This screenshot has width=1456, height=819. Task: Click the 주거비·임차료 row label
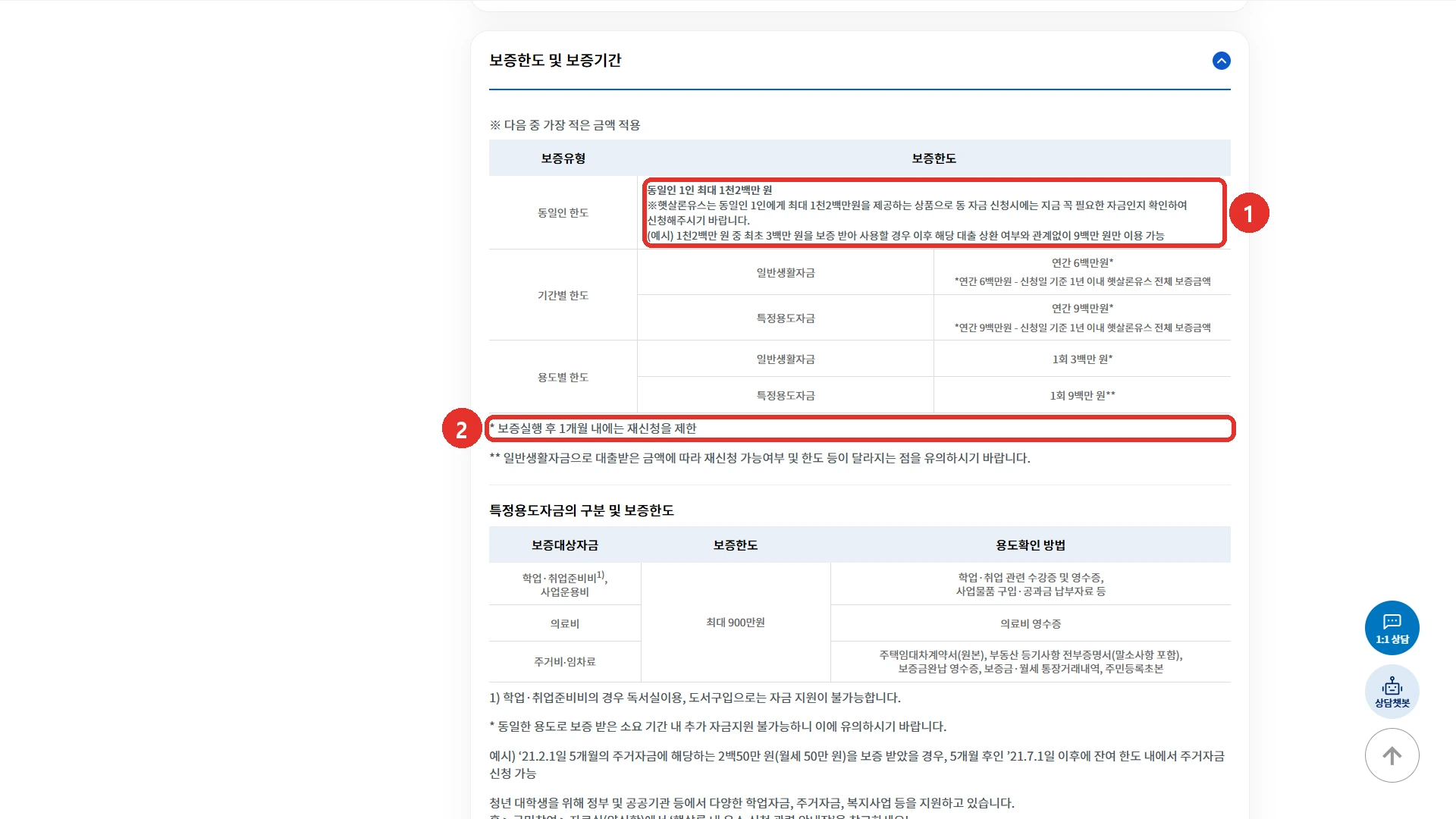[x=565, y=661]
